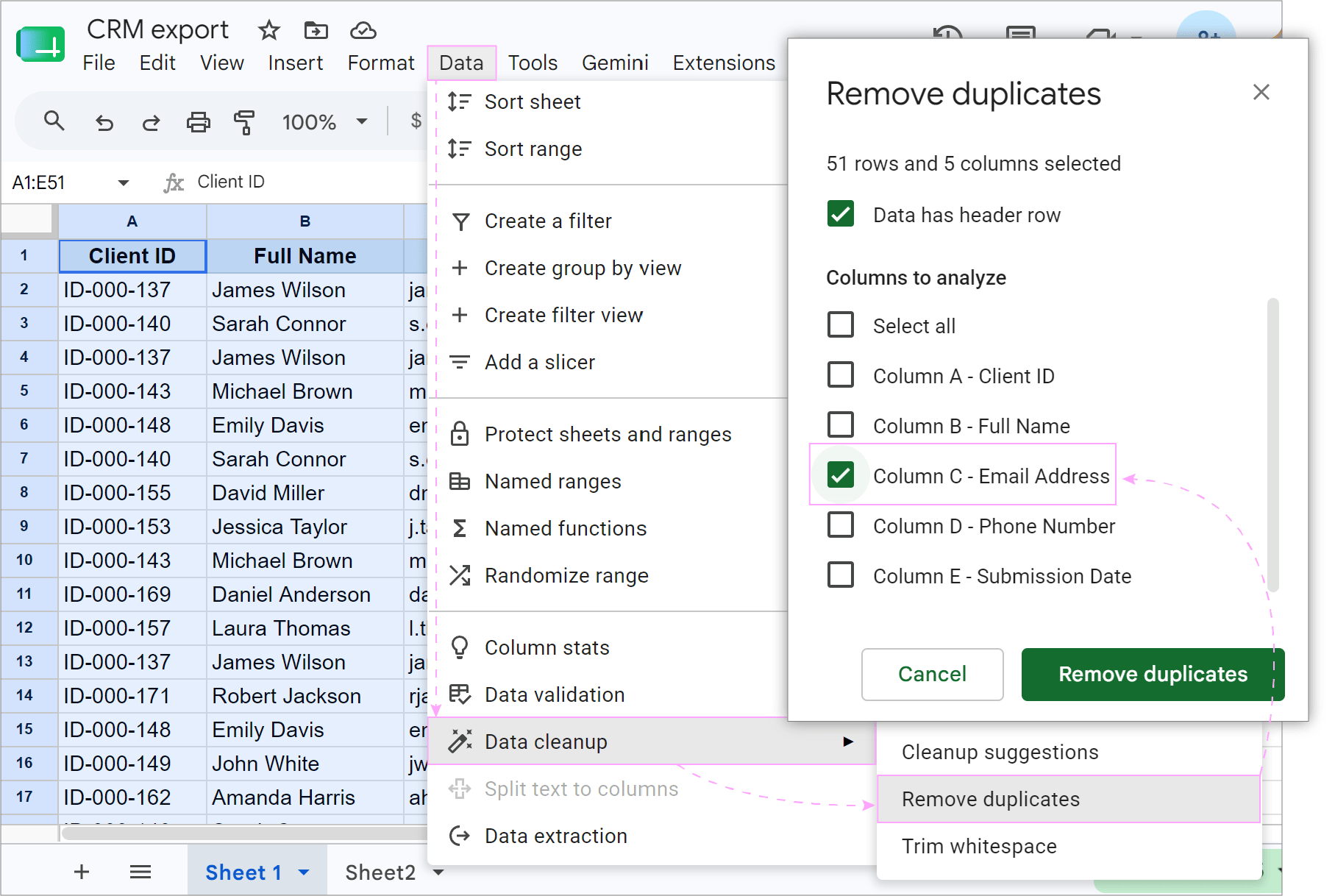Open comments icon in header
The image size is (1335, 896).
point(1021,32)
